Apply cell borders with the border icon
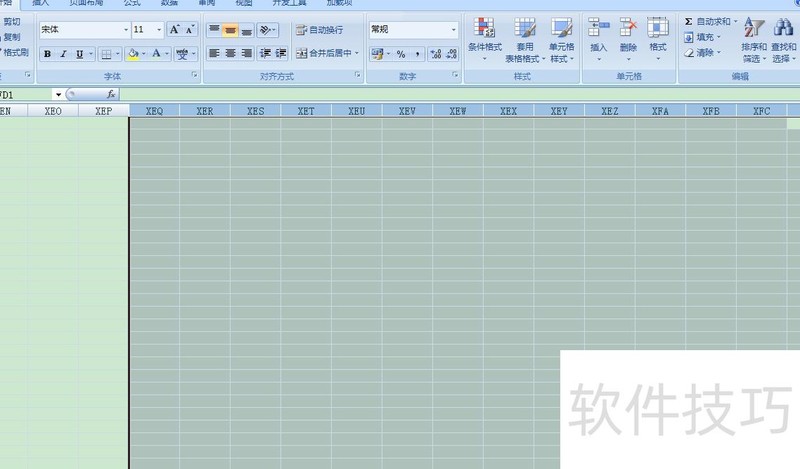 [106, 54]
